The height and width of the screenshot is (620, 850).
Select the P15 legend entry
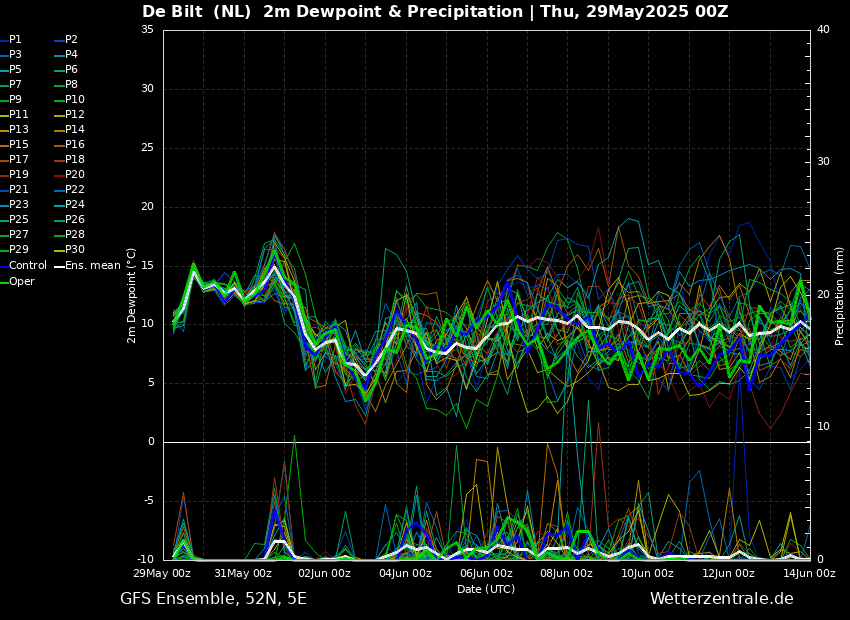[15, 144]
